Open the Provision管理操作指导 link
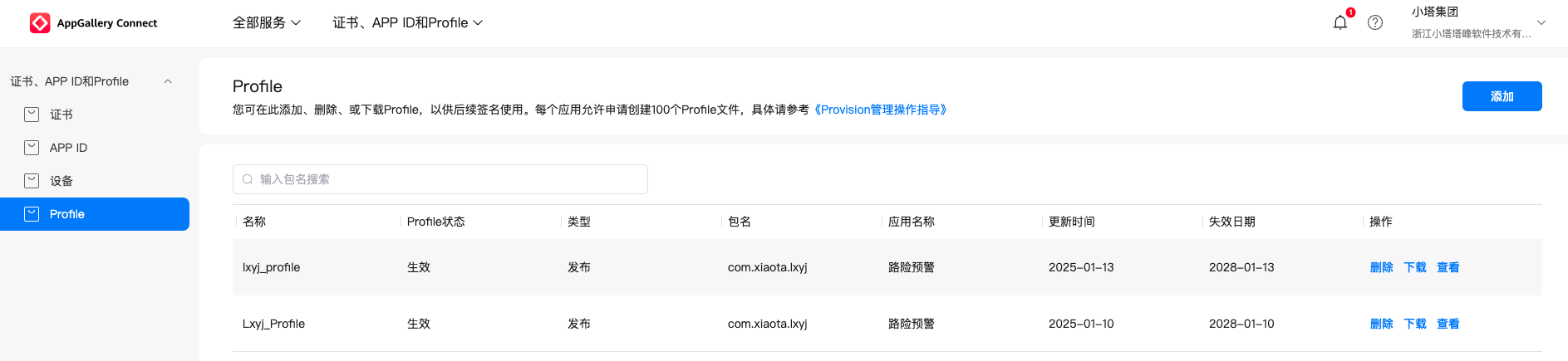1568x361 pixels. [x=881, y=110]
